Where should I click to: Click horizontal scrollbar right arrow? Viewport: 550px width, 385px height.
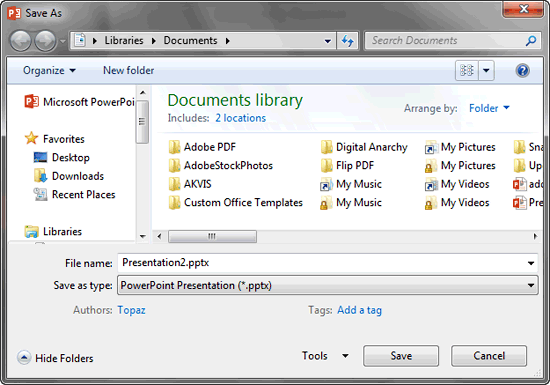tap(535, 236)
